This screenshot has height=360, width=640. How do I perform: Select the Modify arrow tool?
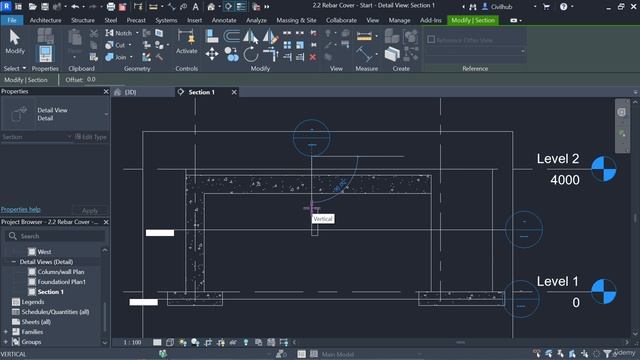15,42
